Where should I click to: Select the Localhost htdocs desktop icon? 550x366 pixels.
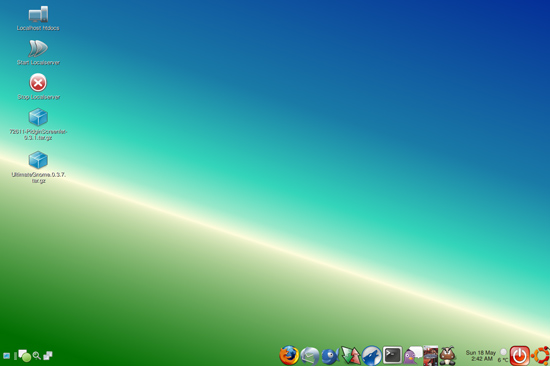click(x=38, y=18)
